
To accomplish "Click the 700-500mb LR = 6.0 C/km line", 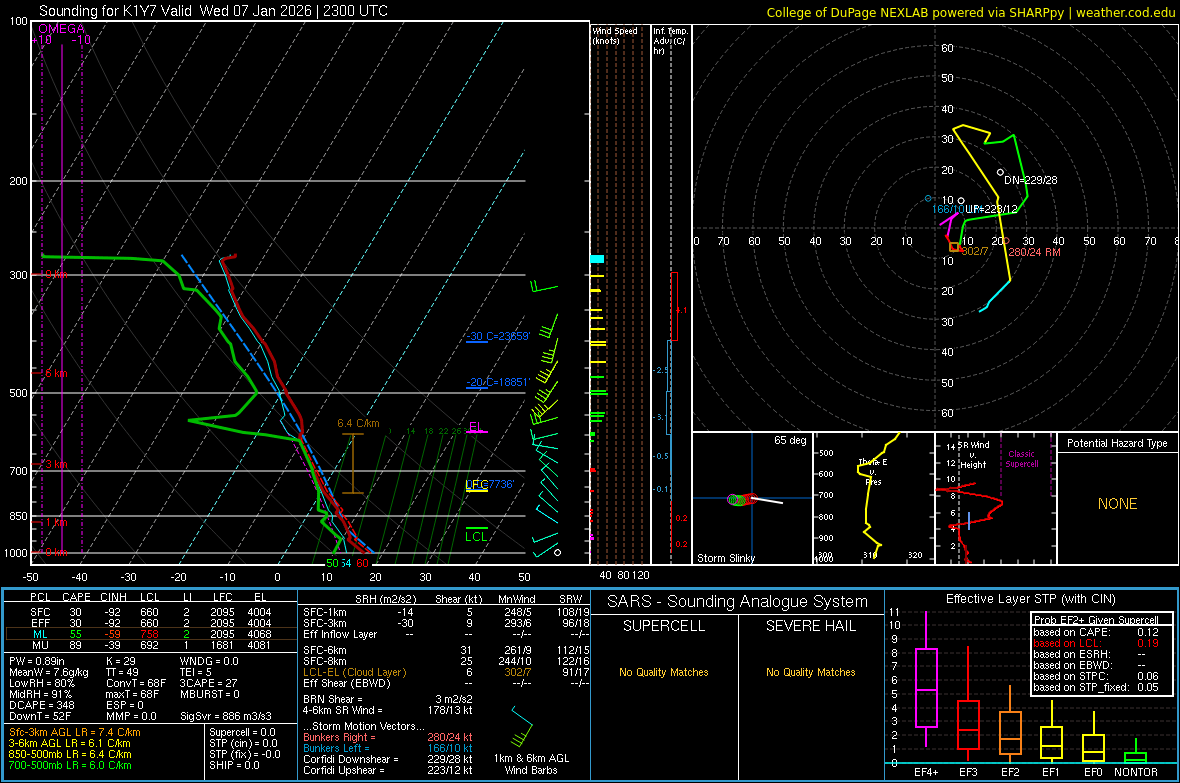I will [70, 765].
